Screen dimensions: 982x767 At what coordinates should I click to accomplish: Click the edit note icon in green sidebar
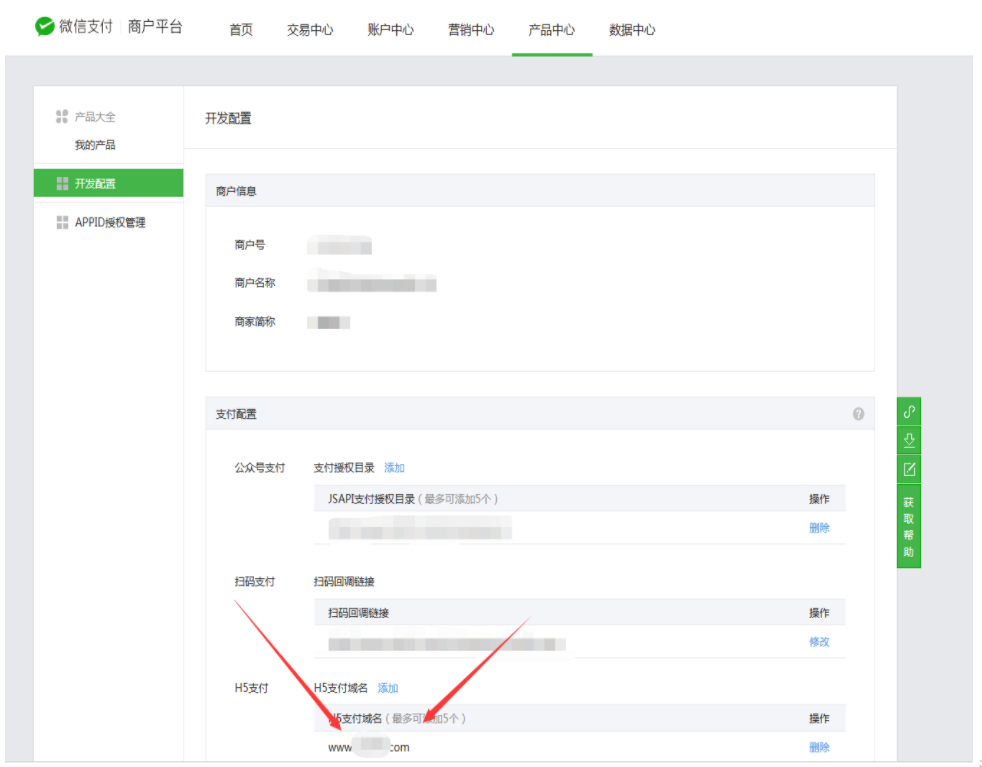click(909, 469)
